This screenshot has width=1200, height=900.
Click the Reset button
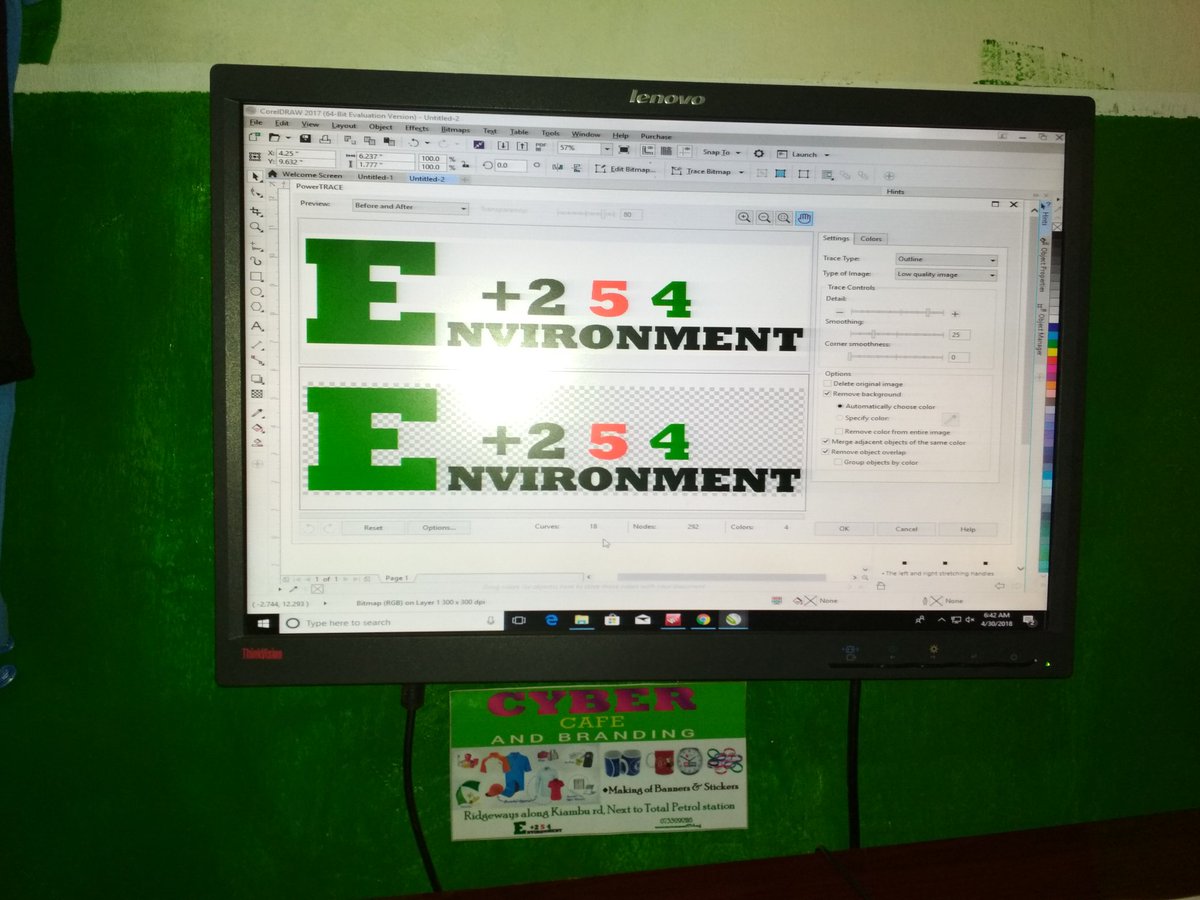(373, 527)
